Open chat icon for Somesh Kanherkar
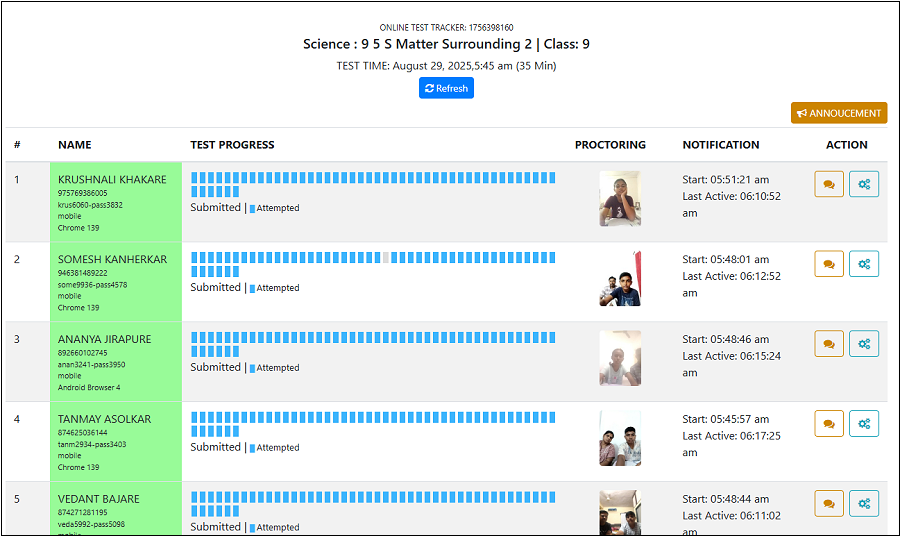This screenshot has height=556, width=900. click(x=829, y=264)
